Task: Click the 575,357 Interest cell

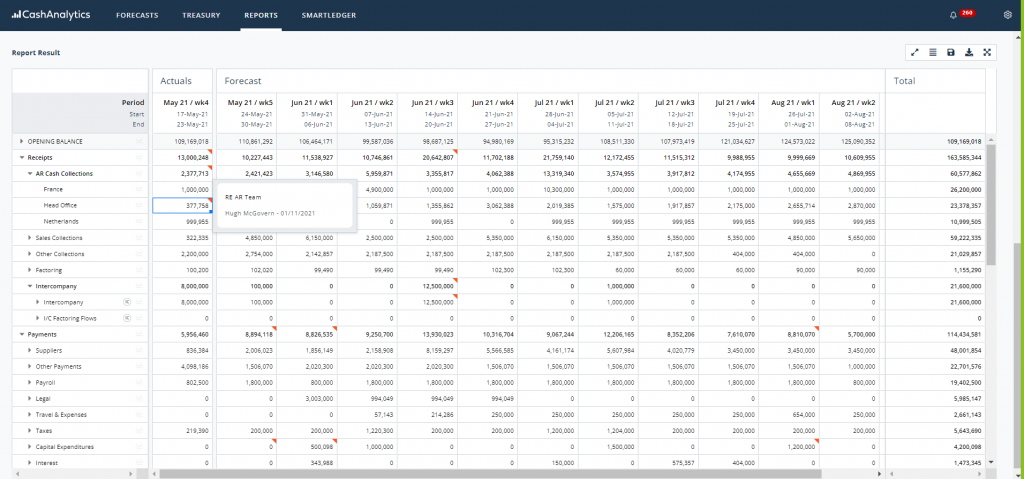Action: coord(669,463)
